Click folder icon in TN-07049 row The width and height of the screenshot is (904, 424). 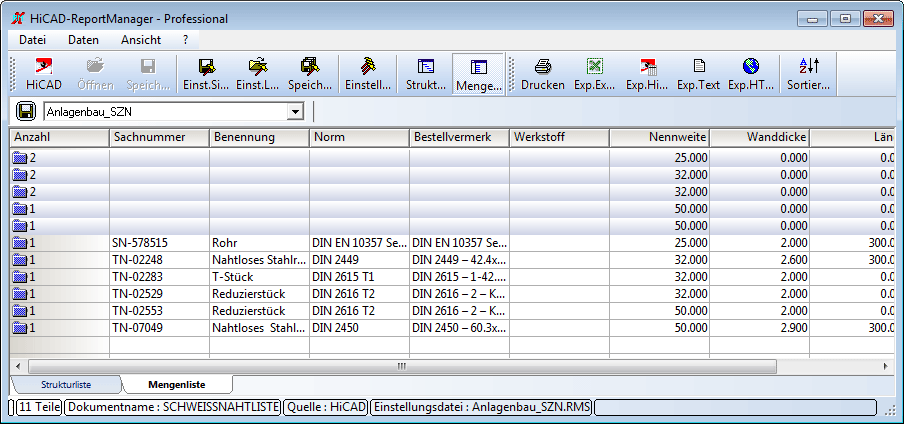click(x=21, y=328)
